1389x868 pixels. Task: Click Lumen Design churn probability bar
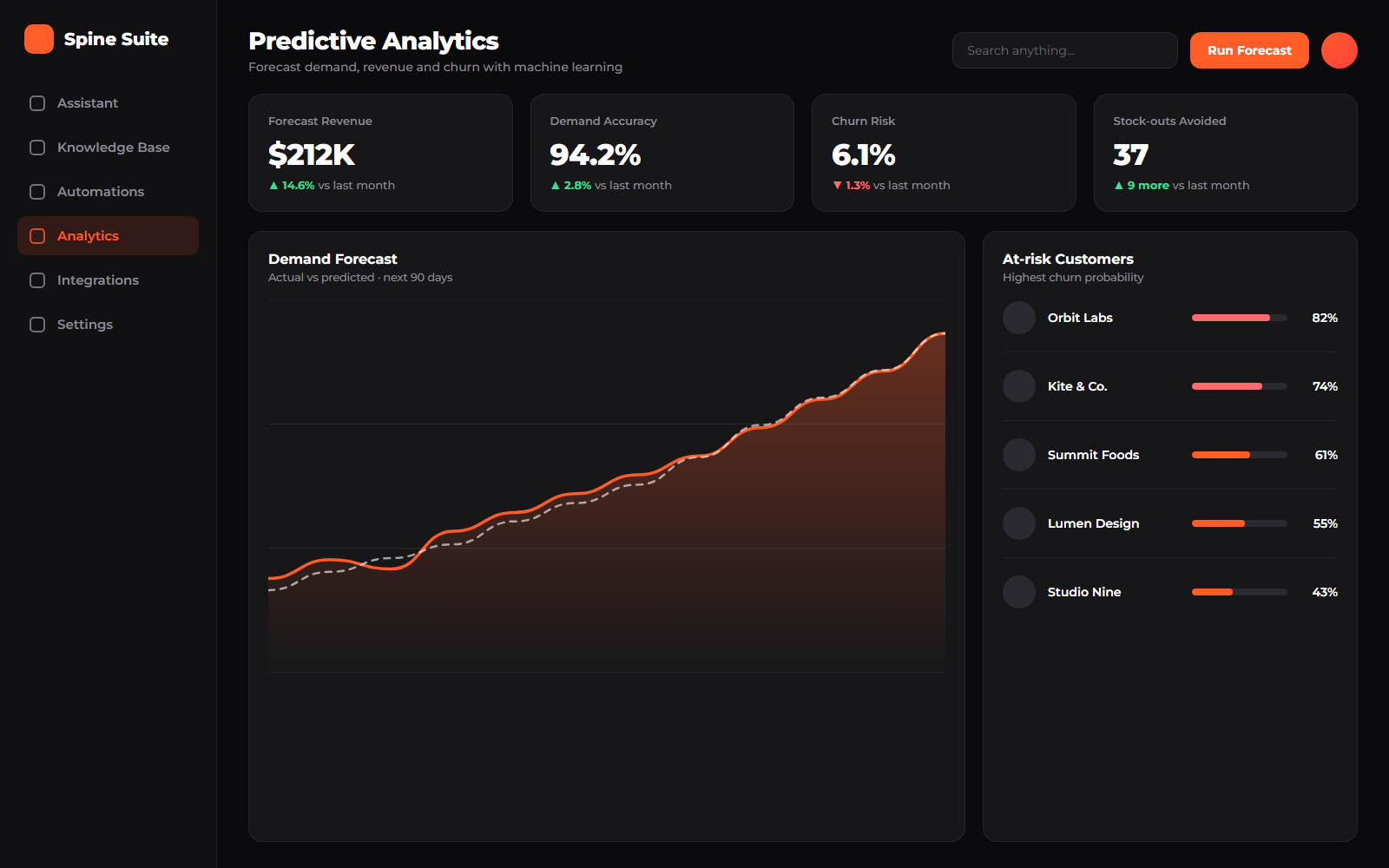pos(1240,523)
